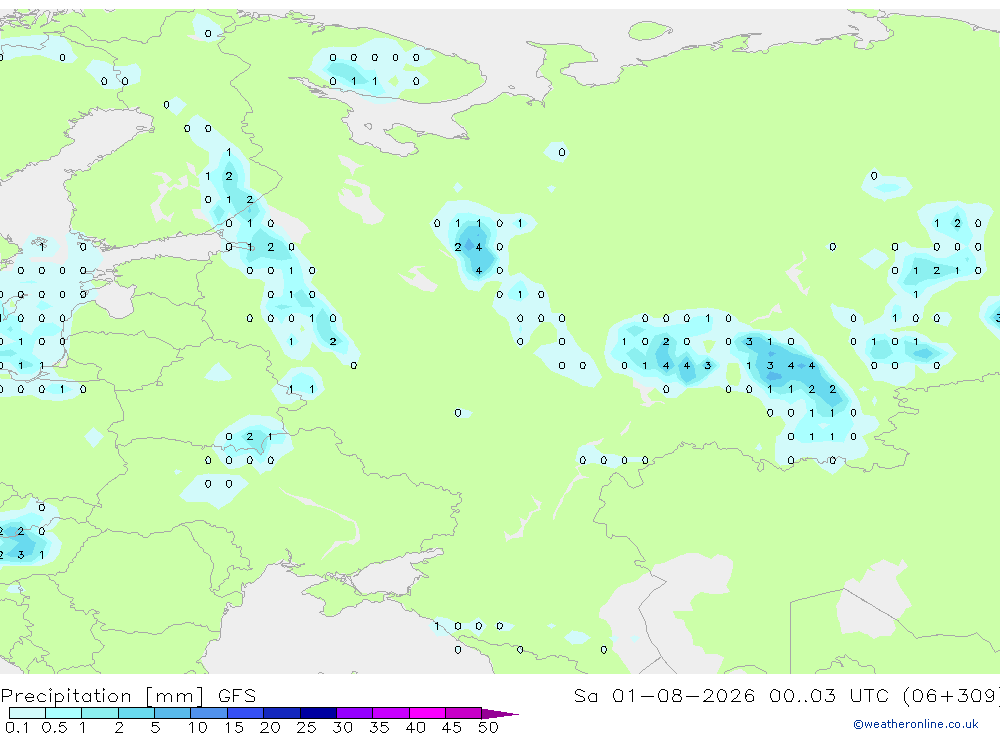Select the '10' legend scale label
Image resolution: width=1000 pixels, height=733 pixels.
coord(198,727)
